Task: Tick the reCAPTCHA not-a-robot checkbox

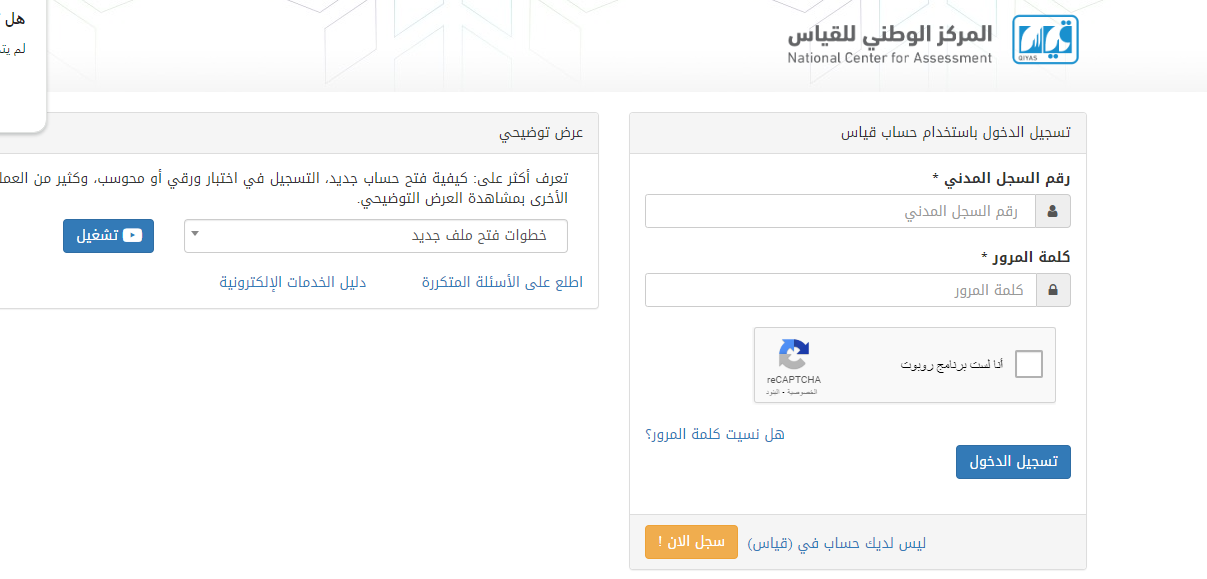Action: click(x=1028, y=364)
